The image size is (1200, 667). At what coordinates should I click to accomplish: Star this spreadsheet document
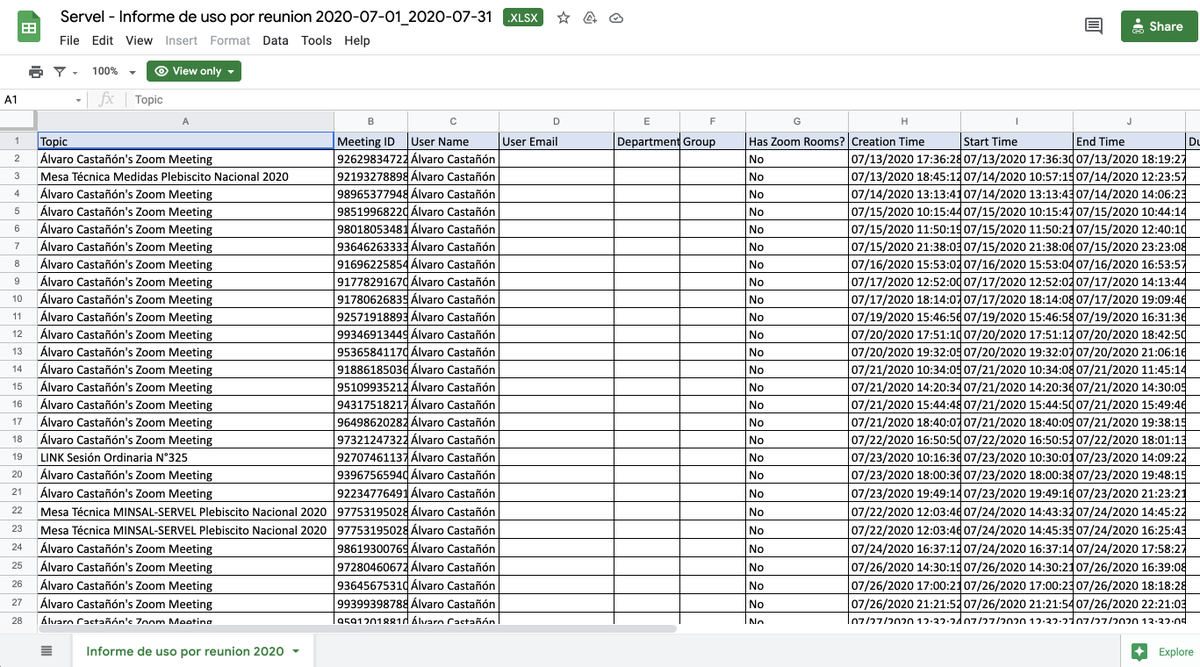click(564, 18)
